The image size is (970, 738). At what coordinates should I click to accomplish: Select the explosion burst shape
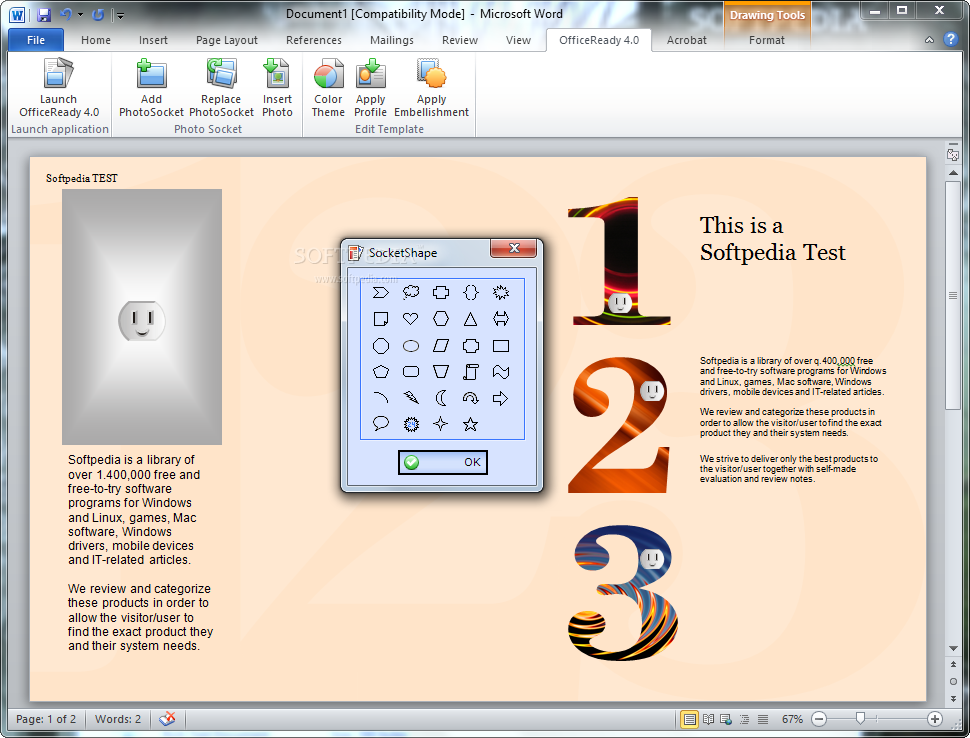(500, 292)
